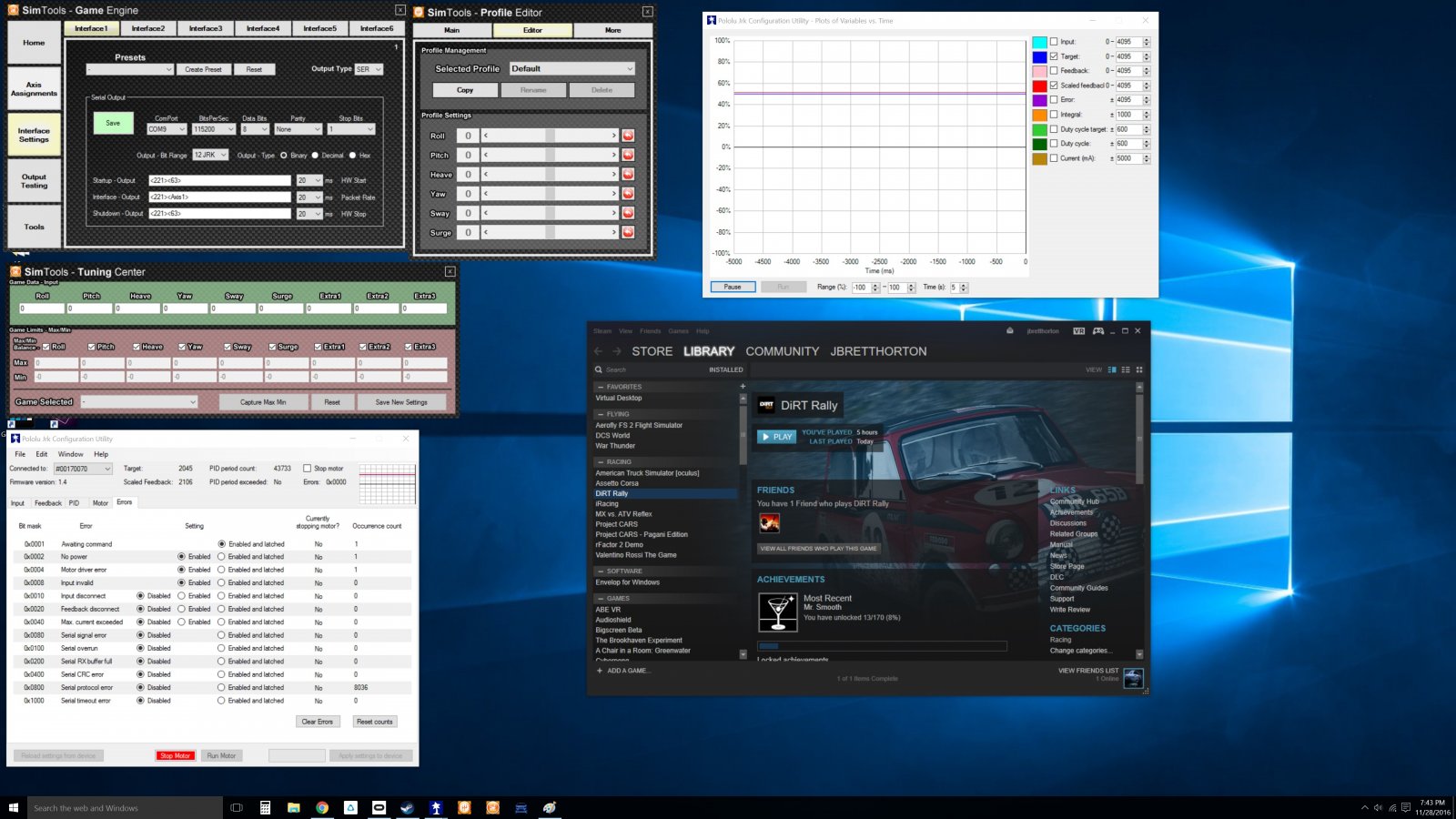Click Steam notification inbox icon
This screenshot has height=819, width=1456.
(1010, 331)
